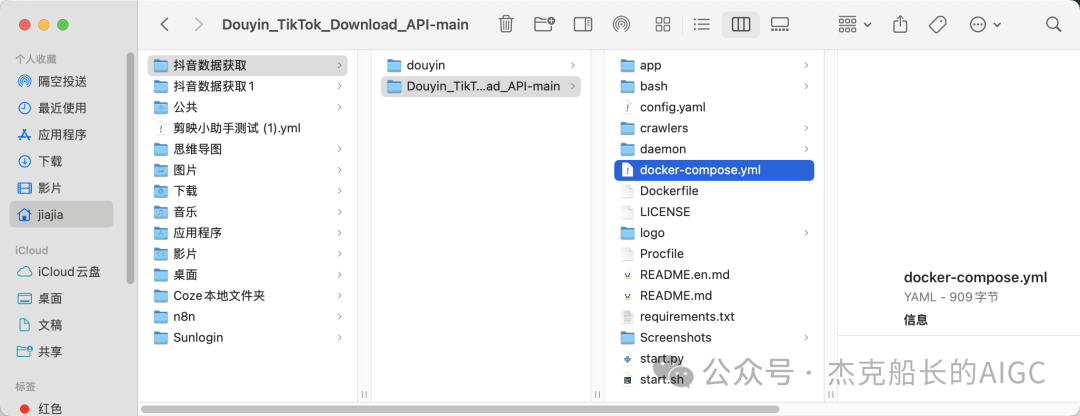Select jiajia home in the sidebar
The height and width of the screenshot is (416, 1080).
[x=61, y=215]
